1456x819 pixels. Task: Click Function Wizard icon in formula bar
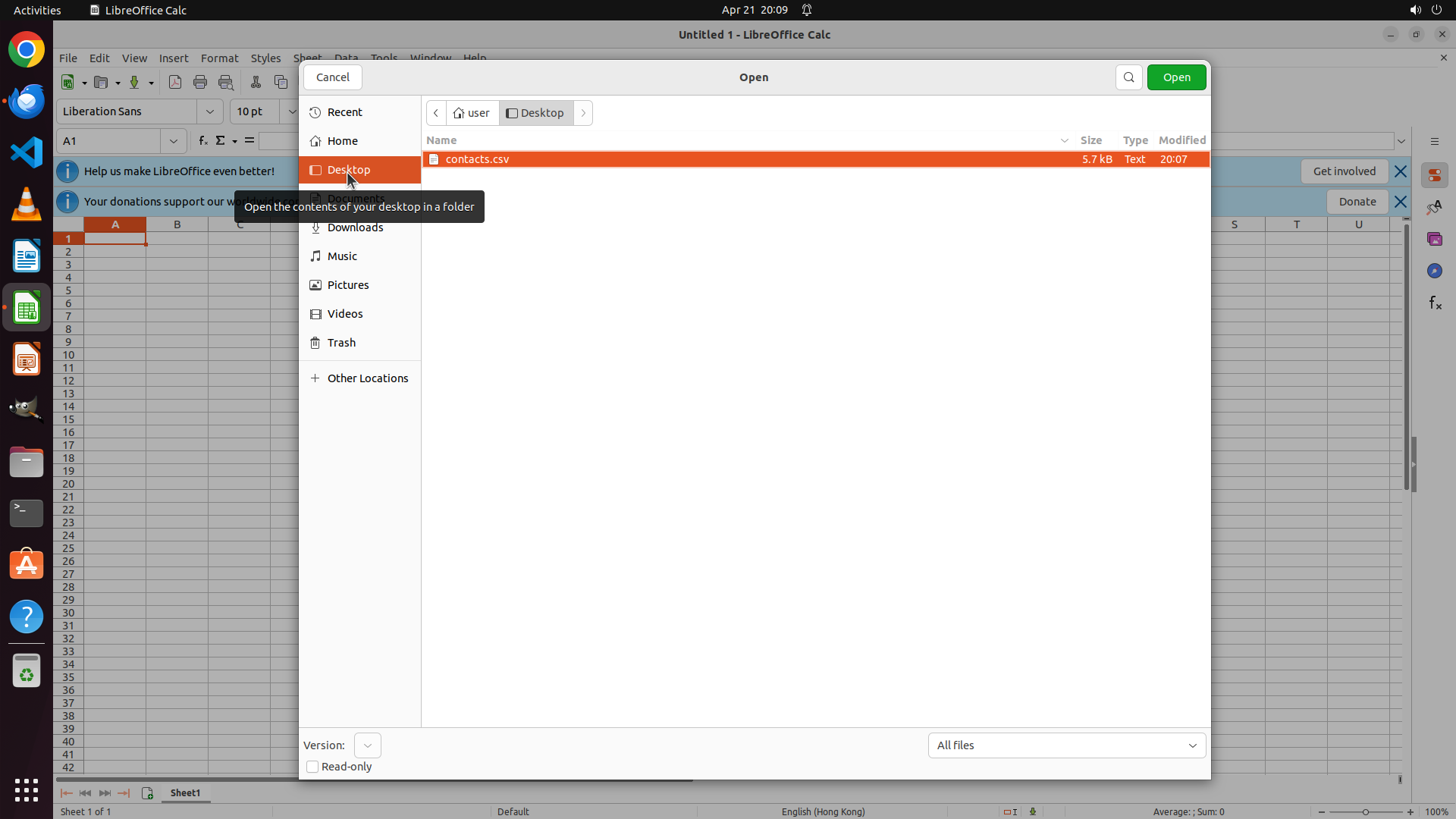(x=202, y=141)
